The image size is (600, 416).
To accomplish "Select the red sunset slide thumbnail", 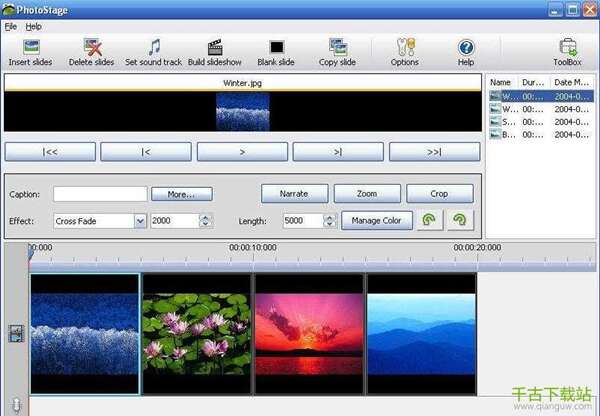I will tap(309, 334).
